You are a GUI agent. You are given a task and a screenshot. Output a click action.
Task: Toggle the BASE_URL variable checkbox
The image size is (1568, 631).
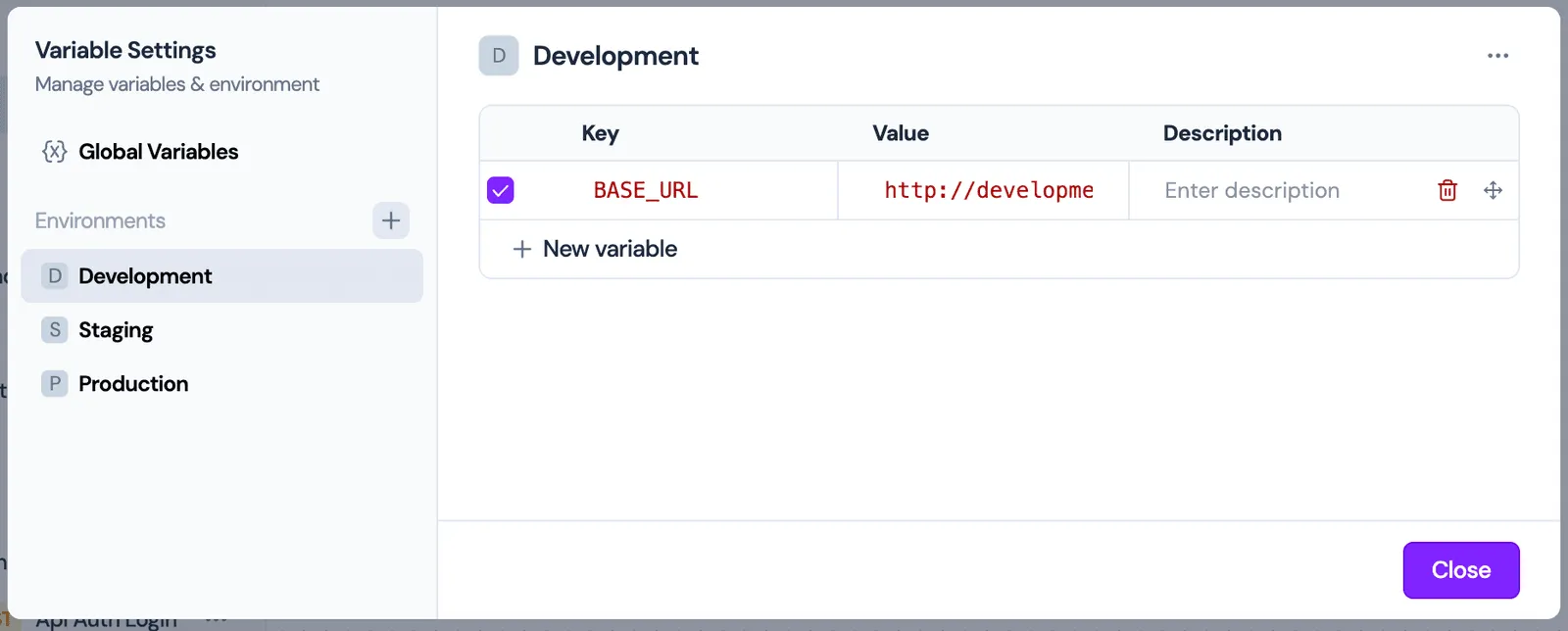point(501,190)
